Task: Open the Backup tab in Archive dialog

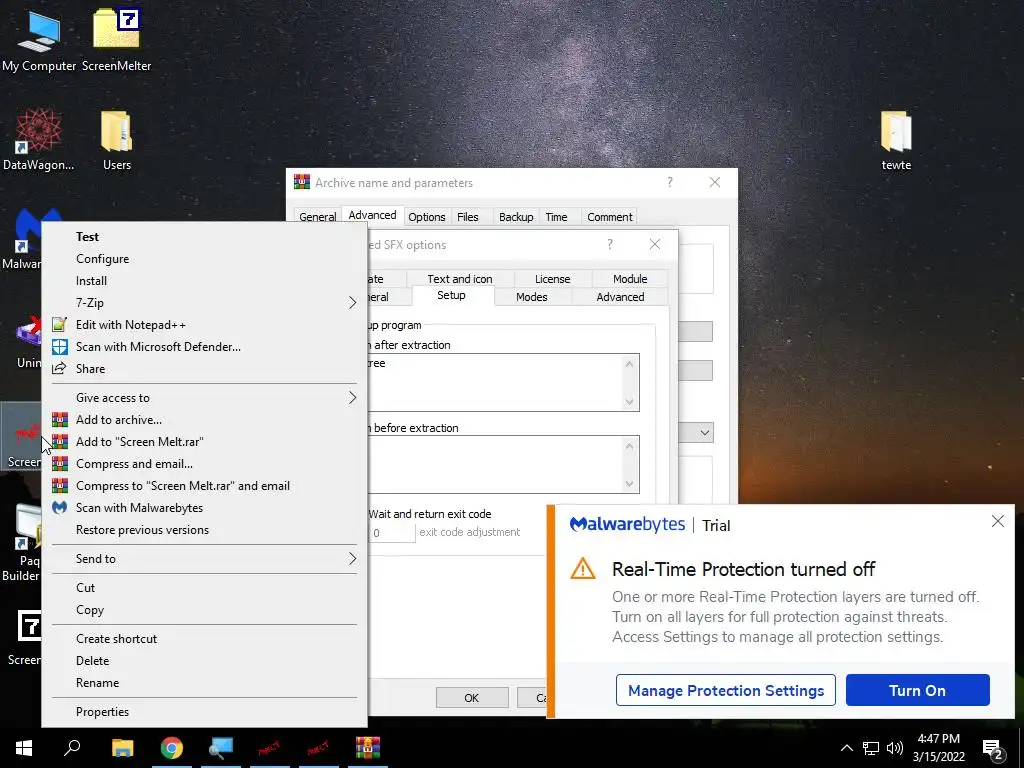Action: [516, 217]
